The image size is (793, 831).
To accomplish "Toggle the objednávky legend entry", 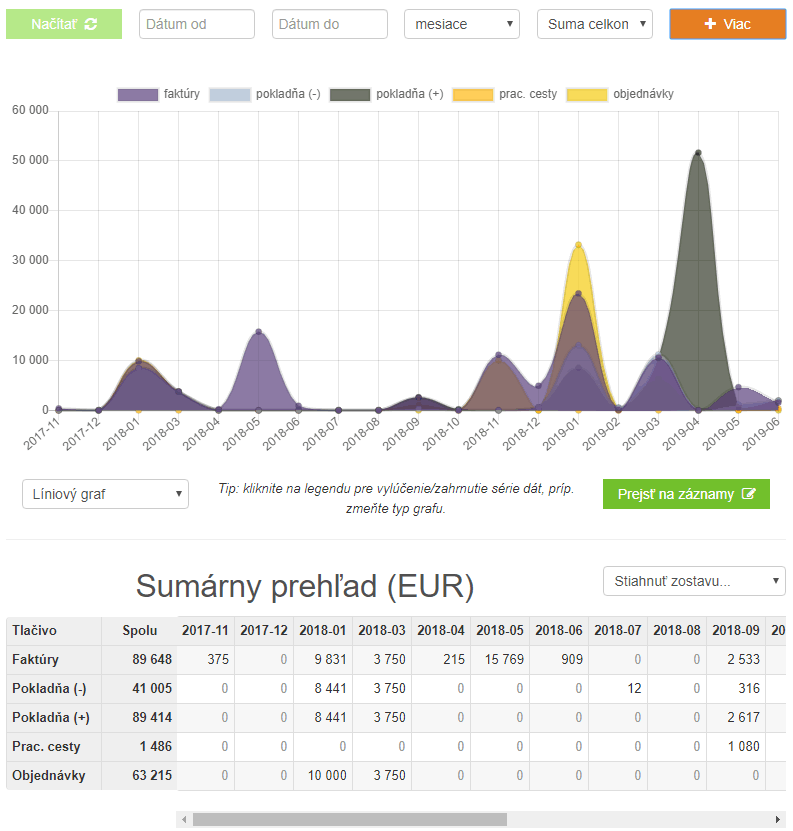I will [x=620, y=94].
